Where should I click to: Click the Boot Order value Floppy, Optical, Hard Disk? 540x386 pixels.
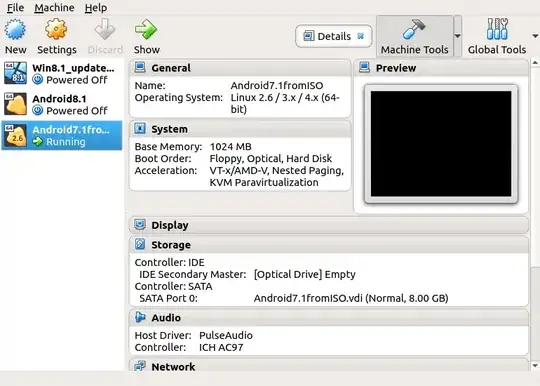(271, 158)
